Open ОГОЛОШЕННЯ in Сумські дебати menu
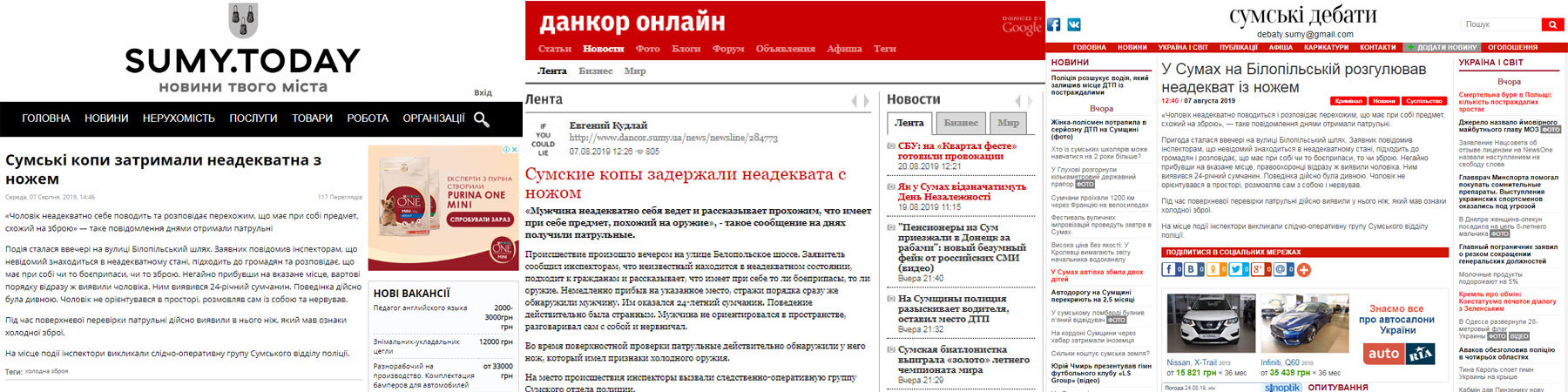This screenshot has height=392, width=1568. coord(1512,48)
